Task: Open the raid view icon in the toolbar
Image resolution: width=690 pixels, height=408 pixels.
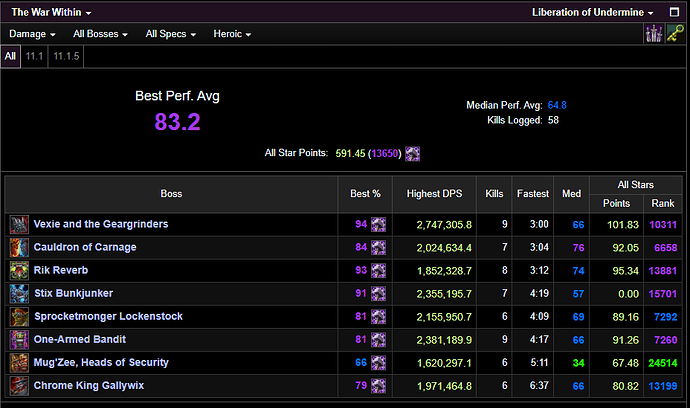Action: tap(653, 33)
